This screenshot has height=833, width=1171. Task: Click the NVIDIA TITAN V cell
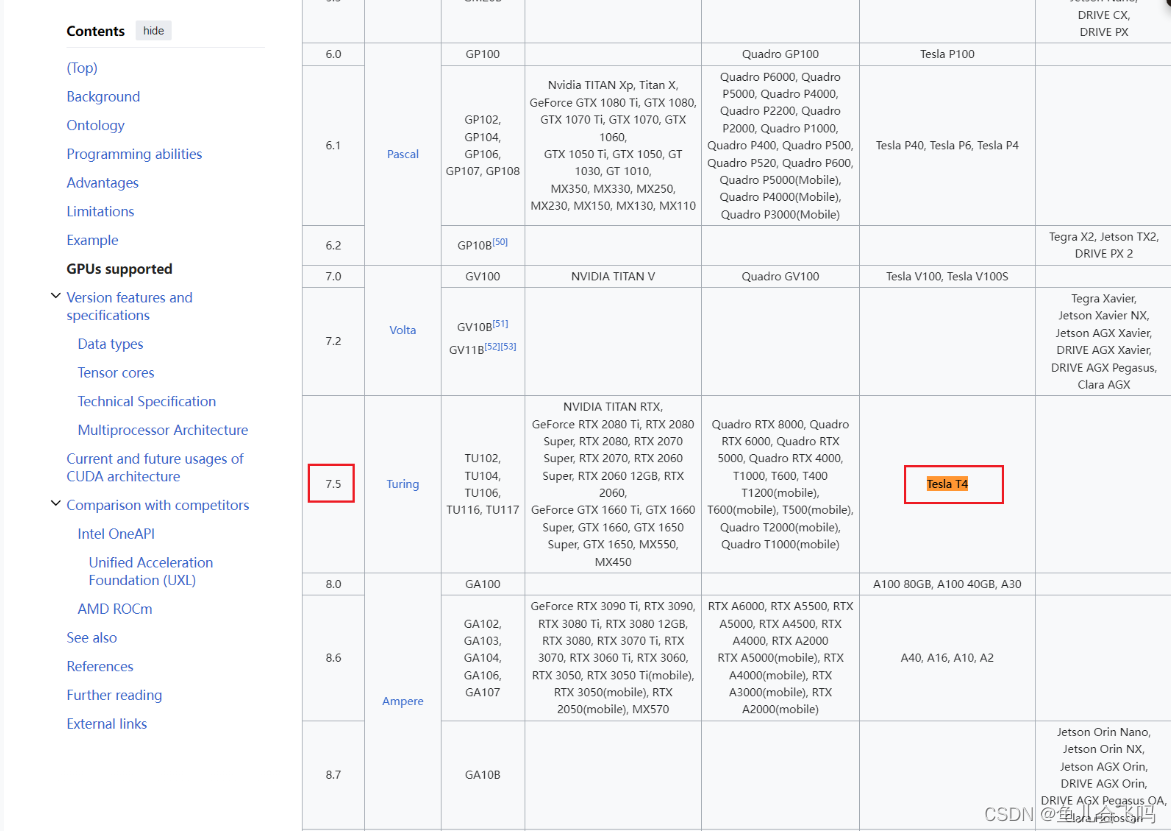pyautogui.click(x=613, y=276)
